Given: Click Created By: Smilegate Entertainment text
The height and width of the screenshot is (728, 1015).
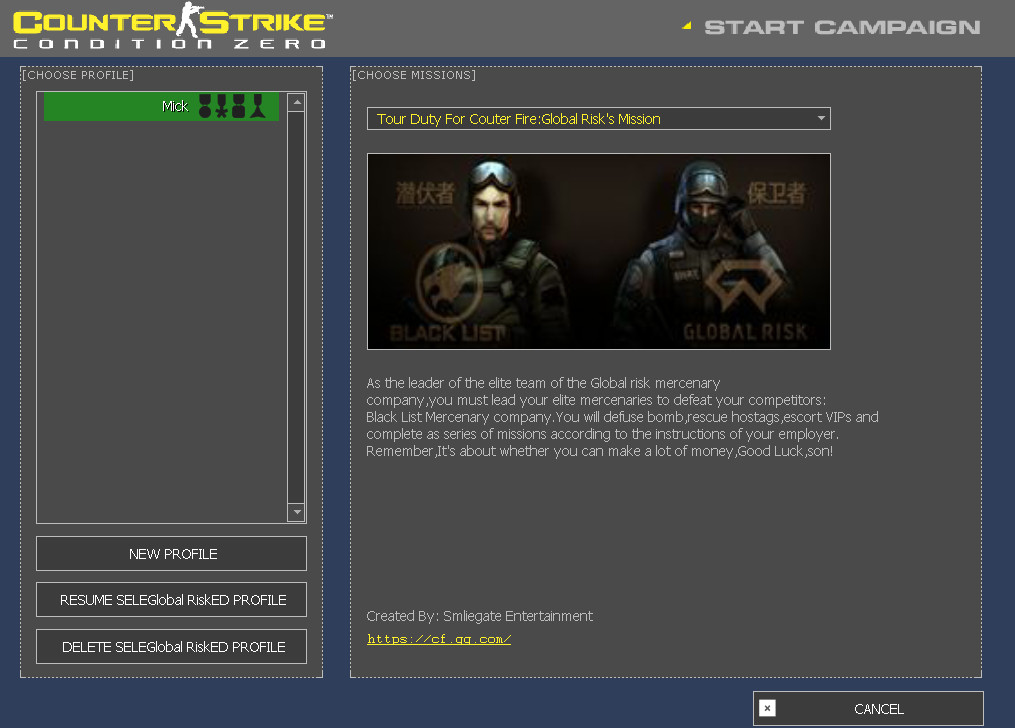Looking at the screenshot, I should [479, 616].
